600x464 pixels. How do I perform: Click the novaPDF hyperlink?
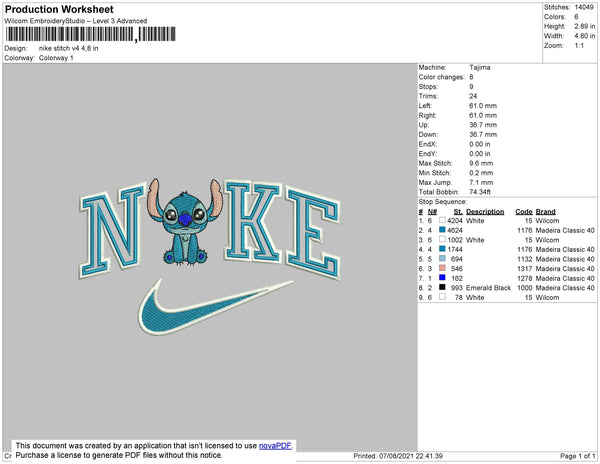(275, 446)
